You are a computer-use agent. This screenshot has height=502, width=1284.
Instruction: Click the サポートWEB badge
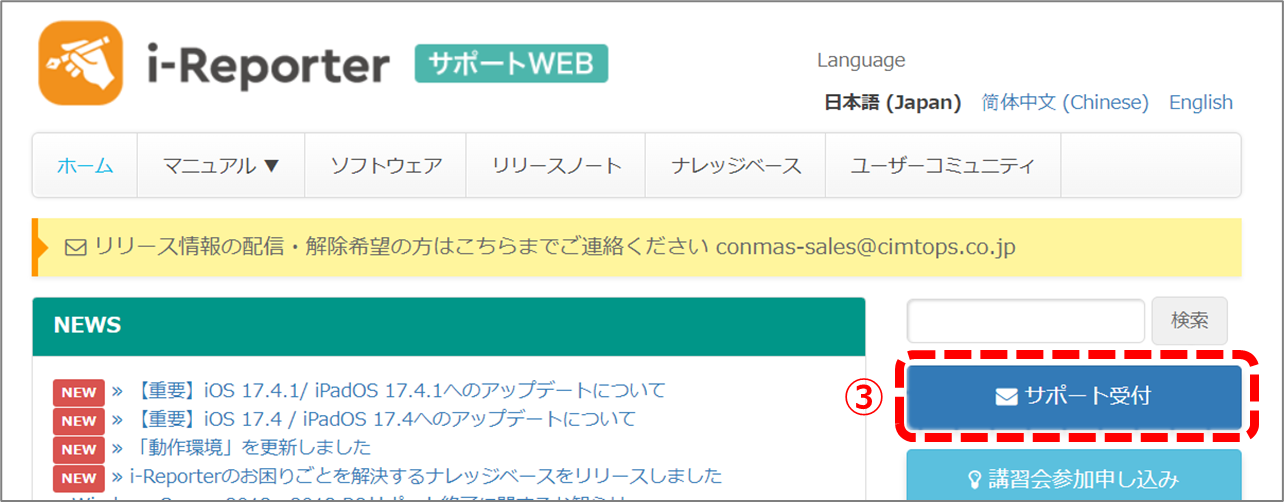coord(511,65)
